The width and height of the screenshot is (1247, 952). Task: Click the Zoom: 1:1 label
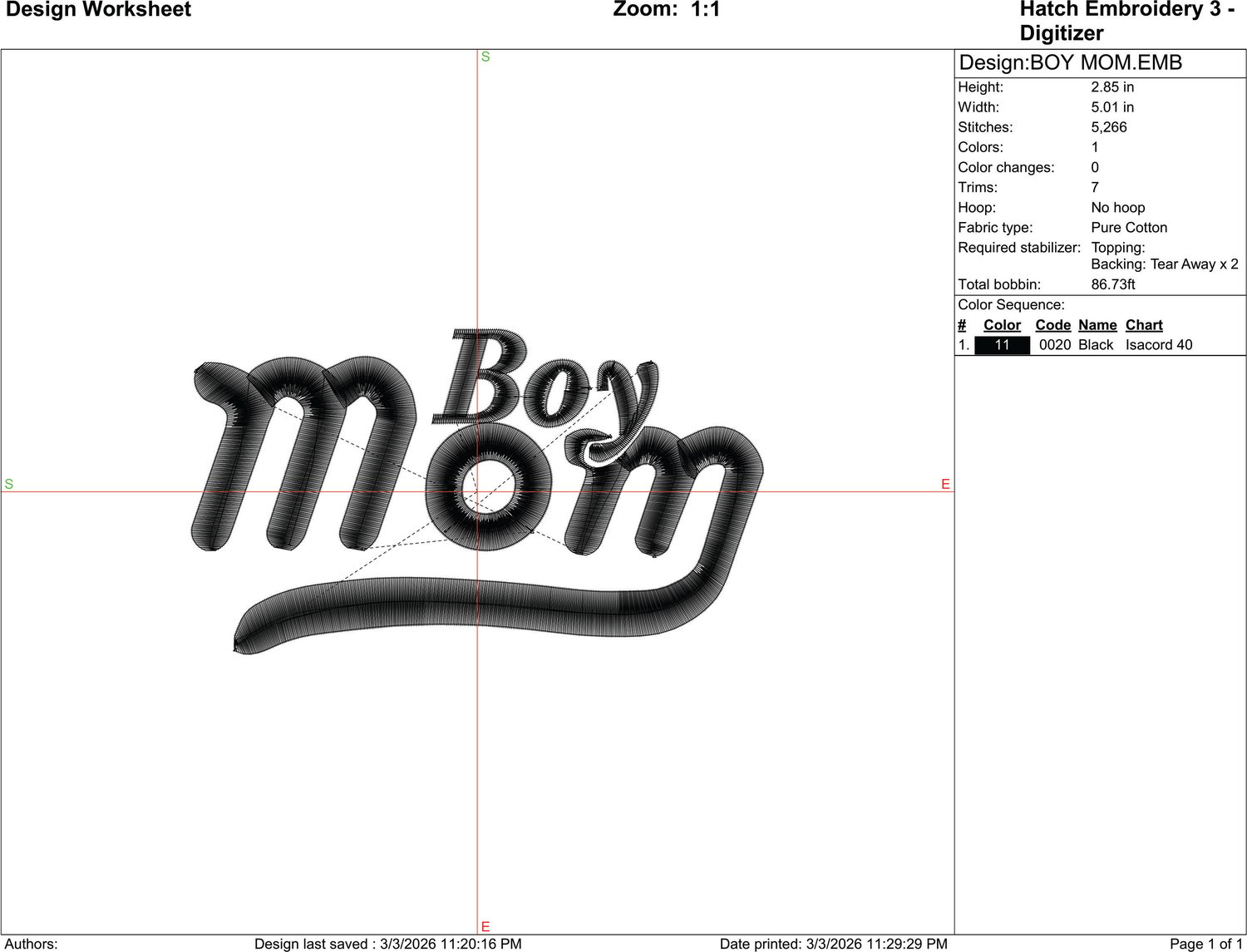pos(667,10)
